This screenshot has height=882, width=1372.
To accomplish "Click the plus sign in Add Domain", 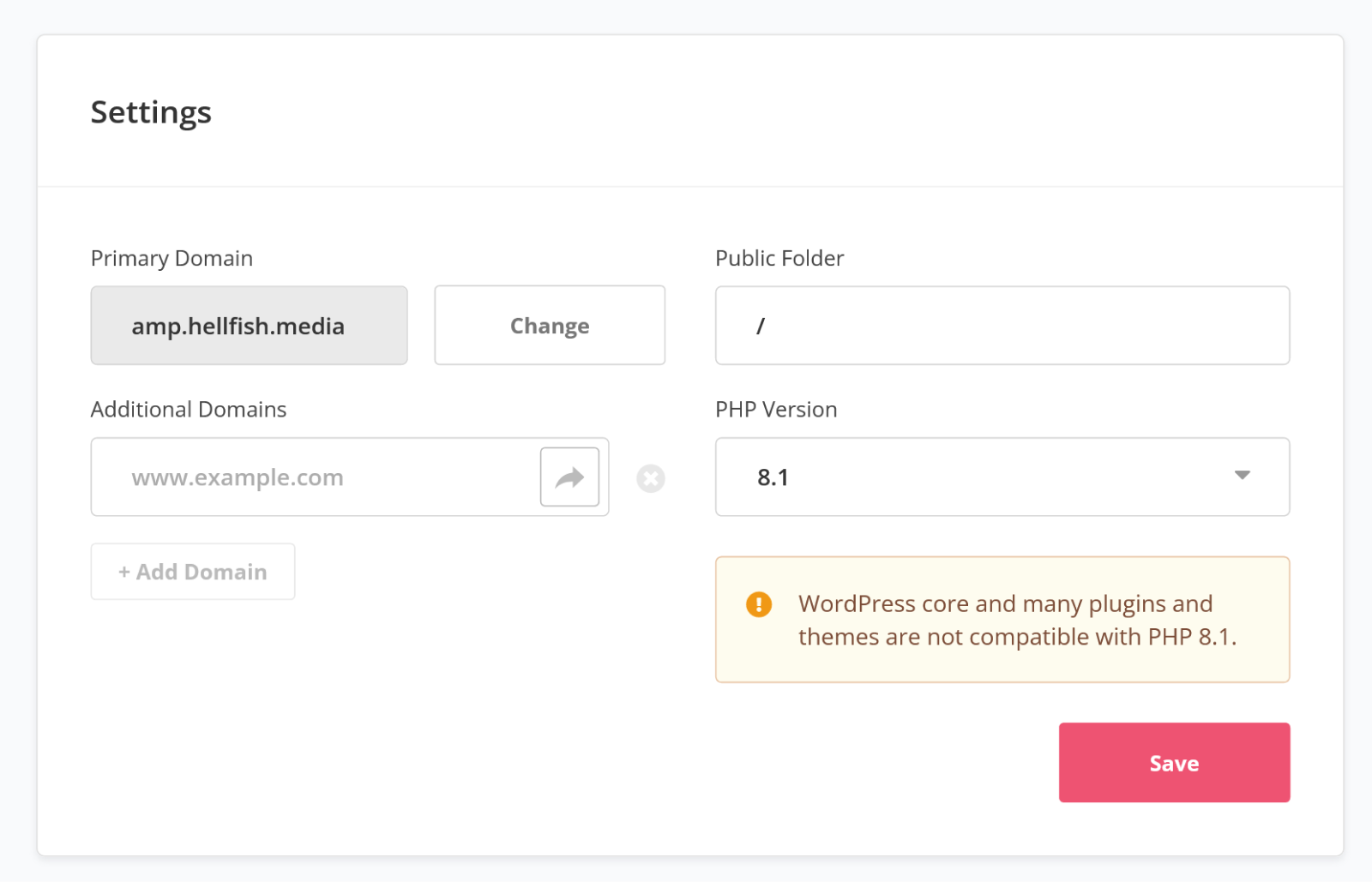I will point(124,572).
